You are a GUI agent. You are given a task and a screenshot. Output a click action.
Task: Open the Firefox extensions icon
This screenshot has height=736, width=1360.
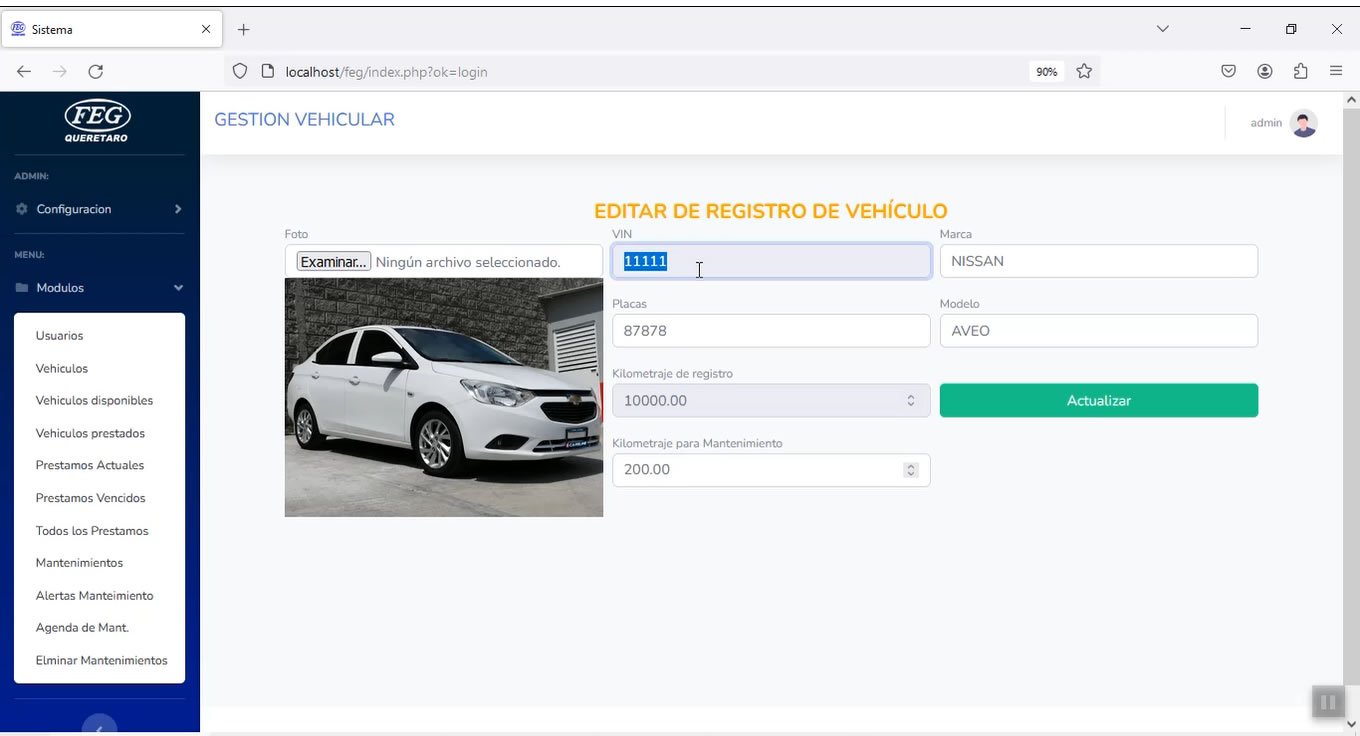[x=1300, y=71]
